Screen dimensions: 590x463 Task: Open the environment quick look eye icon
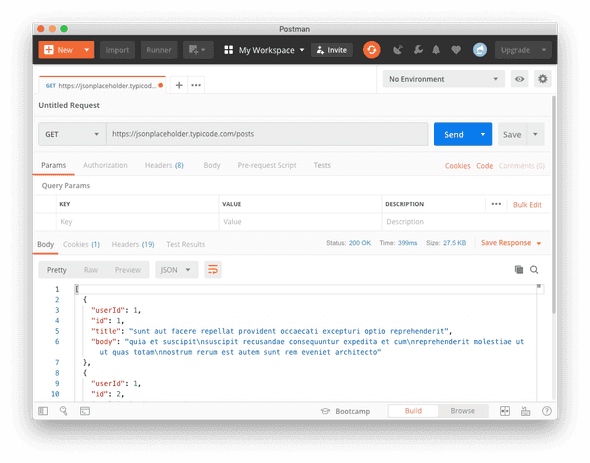click(520, 79)
